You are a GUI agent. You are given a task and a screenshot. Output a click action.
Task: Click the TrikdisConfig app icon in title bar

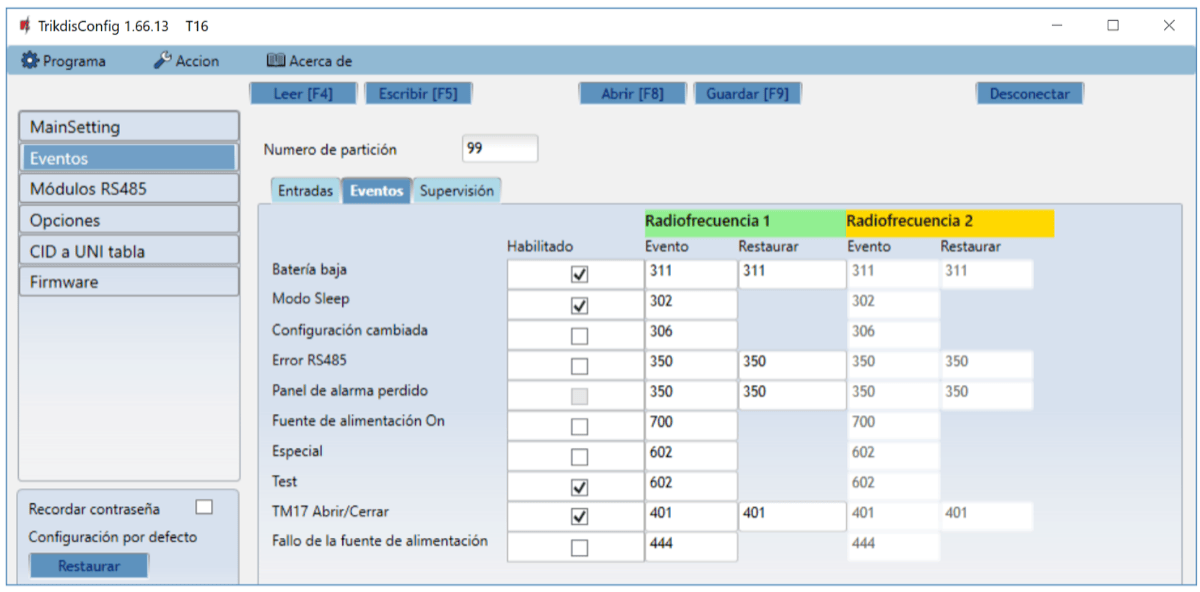click(24, 25)
